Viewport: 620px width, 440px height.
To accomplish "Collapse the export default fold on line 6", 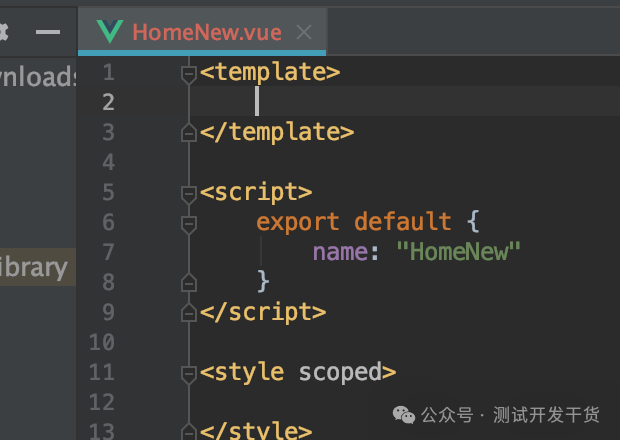I will pyautogui.click(x=189, y=225).
